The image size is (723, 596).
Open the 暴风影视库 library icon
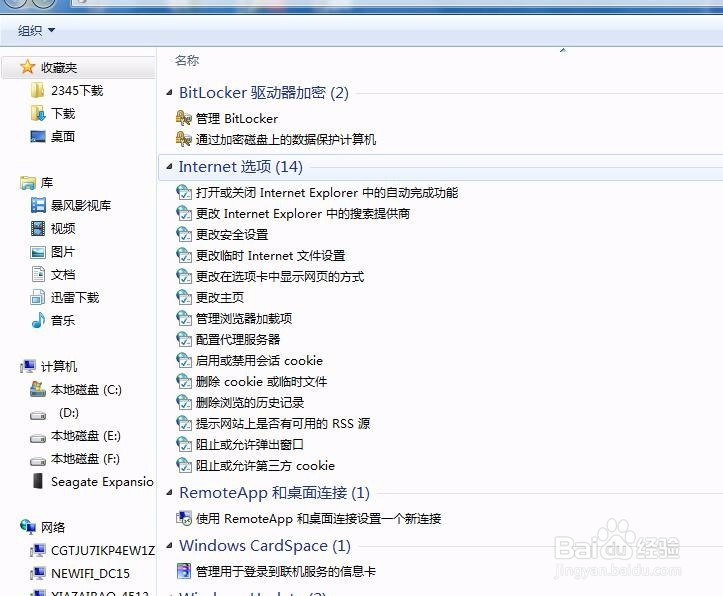[38, 205]
